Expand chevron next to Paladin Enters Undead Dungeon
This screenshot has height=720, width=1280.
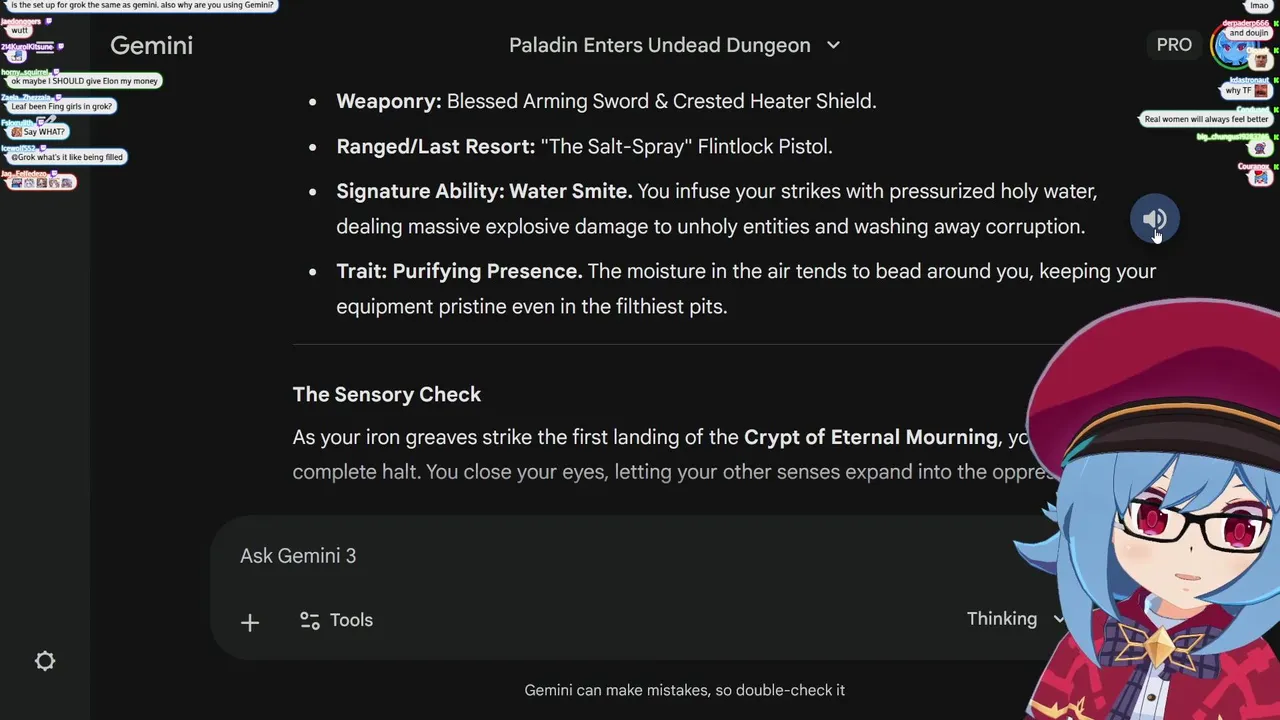833,45
